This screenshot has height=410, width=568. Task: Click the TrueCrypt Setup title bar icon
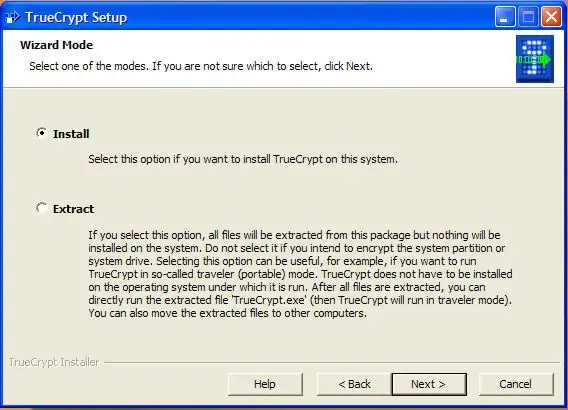tap(13, 17)
